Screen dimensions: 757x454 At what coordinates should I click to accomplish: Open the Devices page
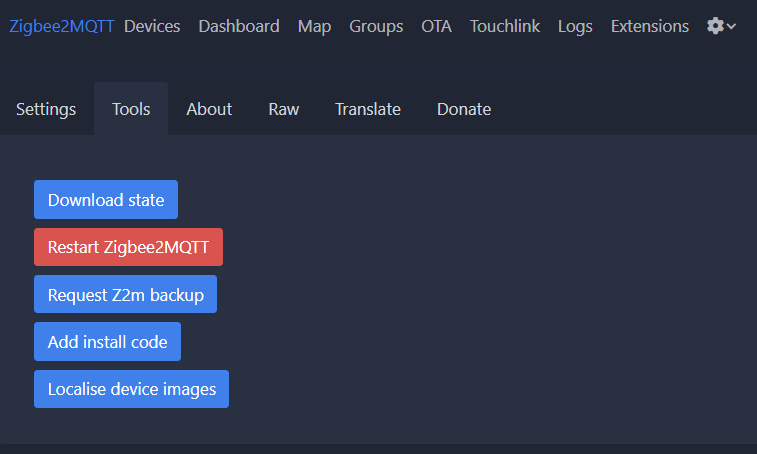pos(152,26)
